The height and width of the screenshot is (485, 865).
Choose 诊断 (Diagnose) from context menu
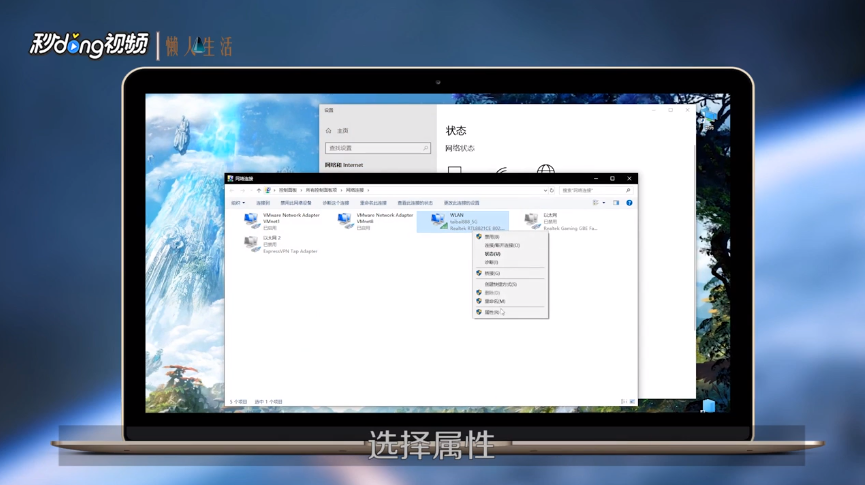pyautogui.click(x=510, y=262)
